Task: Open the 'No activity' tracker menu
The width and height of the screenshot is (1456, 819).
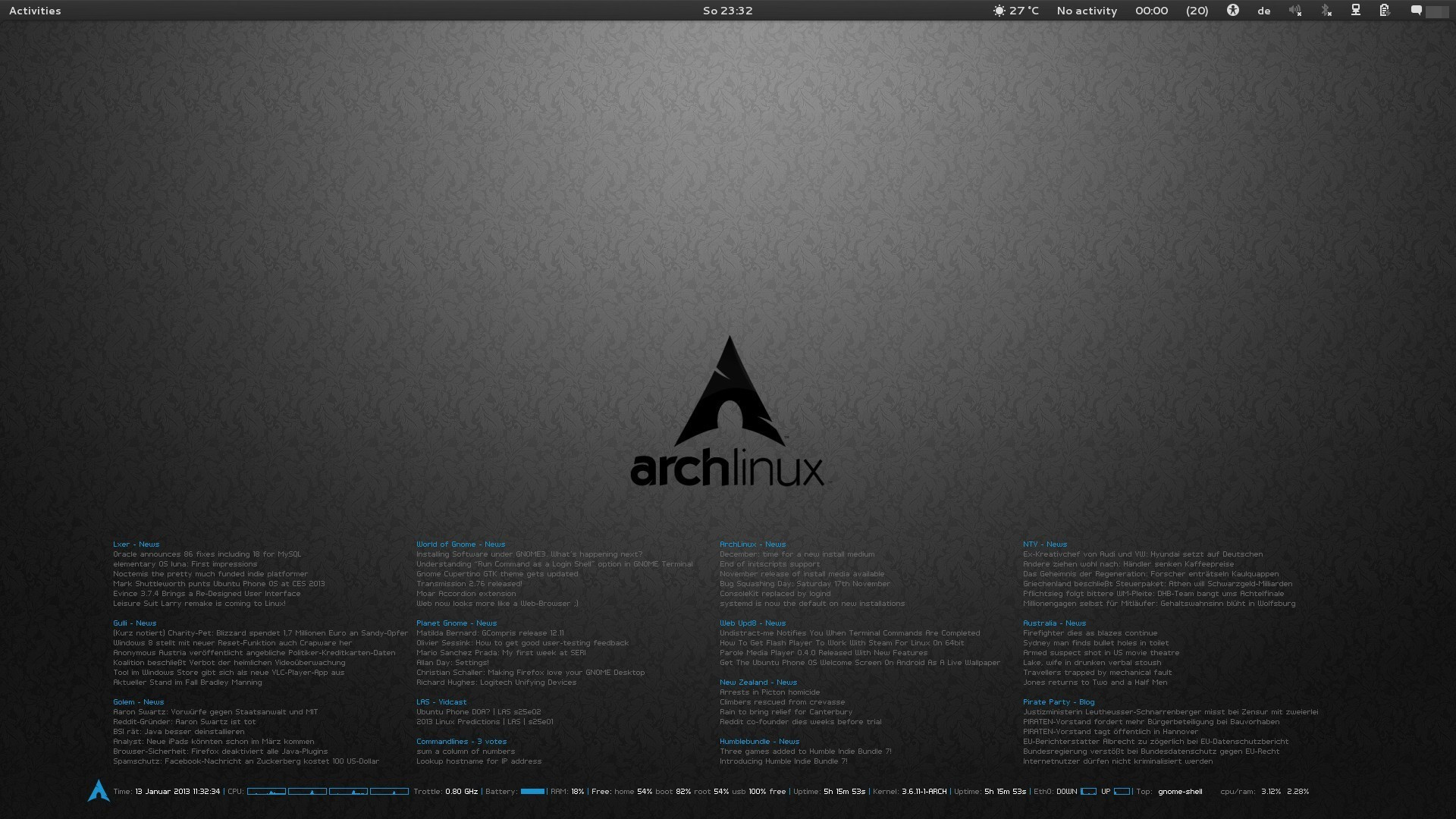Action: [1087, 11]
